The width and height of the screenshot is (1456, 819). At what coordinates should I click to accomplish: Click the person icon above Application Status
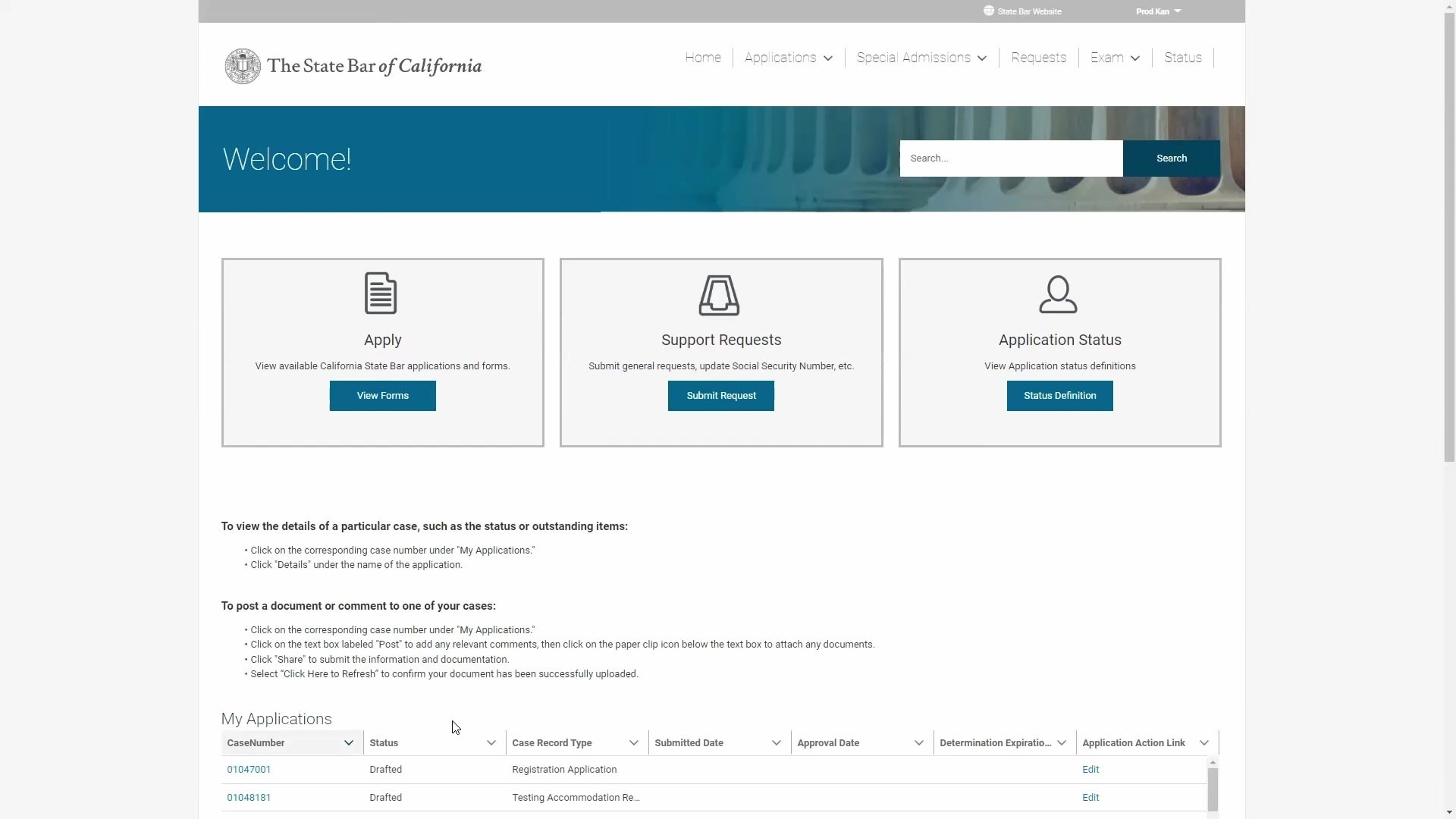[1058, 294]
